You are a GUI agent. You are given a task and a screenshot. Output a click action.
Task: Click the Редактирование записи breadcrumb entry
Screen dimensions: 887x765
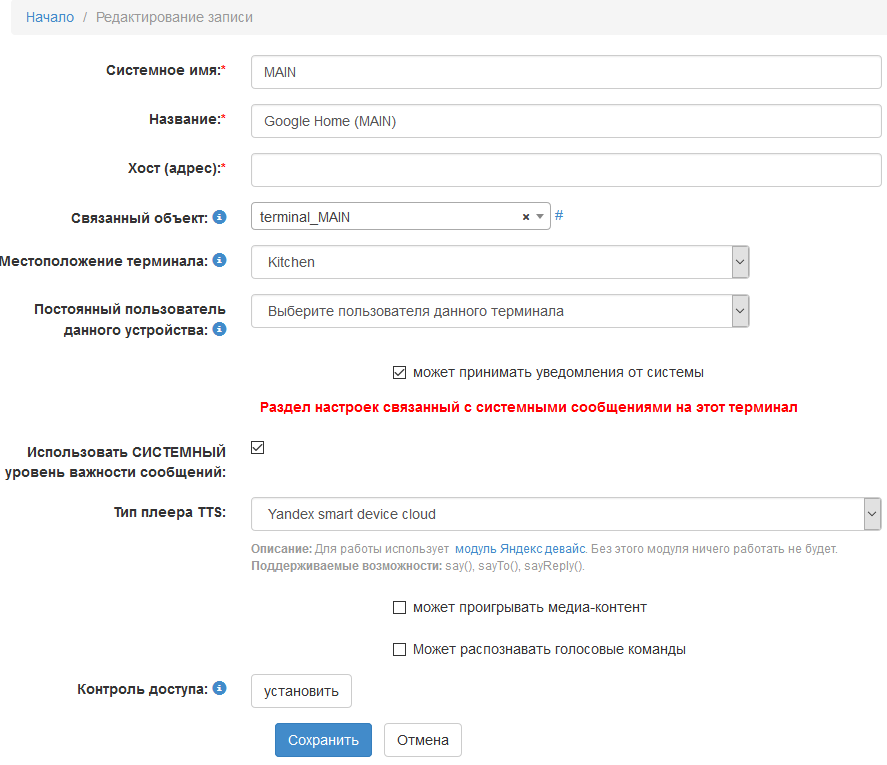(174, 17)
